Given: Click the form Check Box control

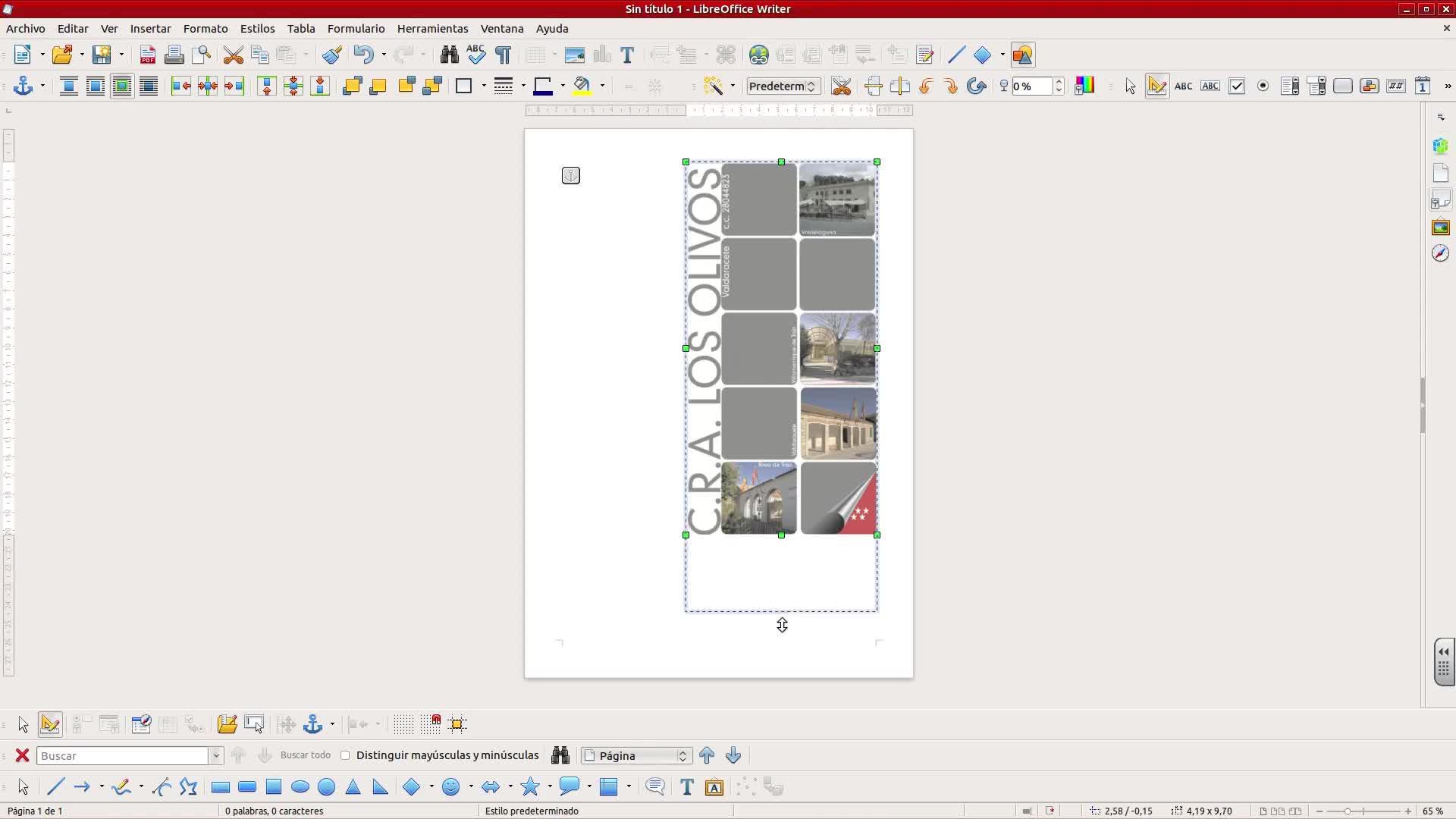Looking at the screenshot, I should [1236, 86].
